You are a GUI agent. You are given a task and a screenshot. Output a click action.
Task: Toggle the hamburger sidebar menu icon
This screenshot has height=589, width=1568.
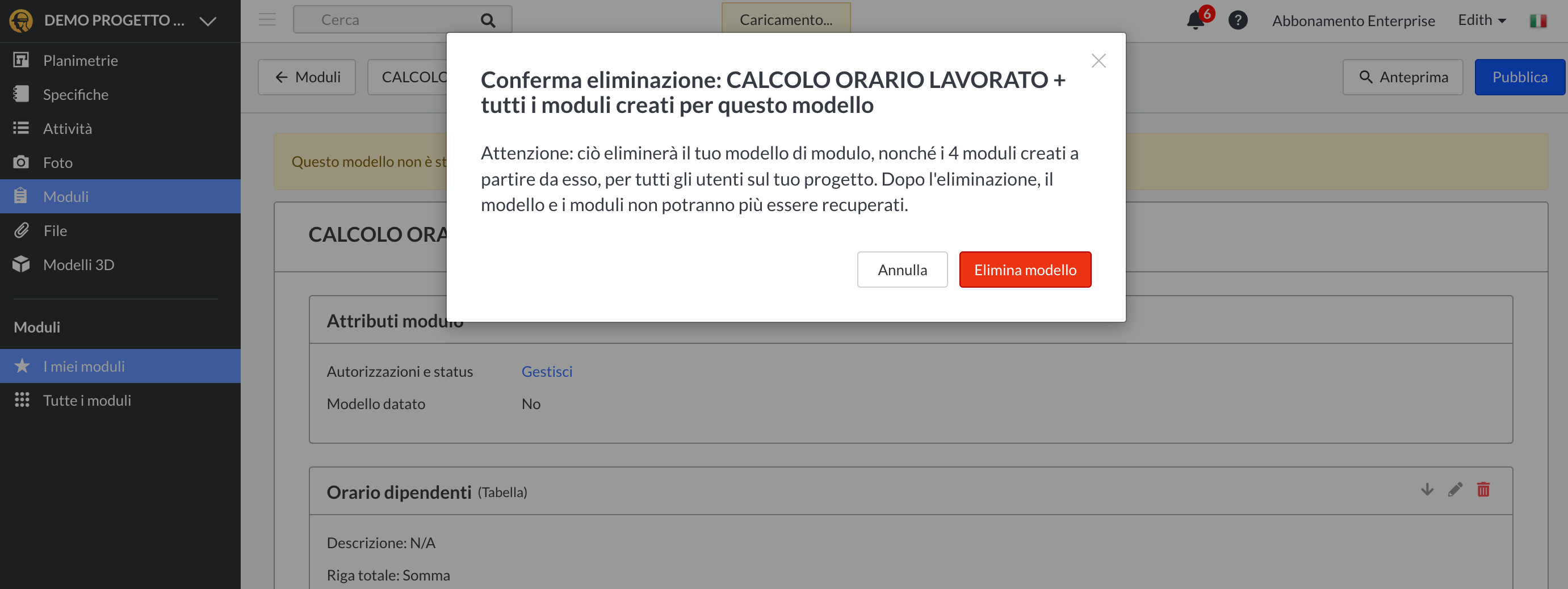[267, 20]
